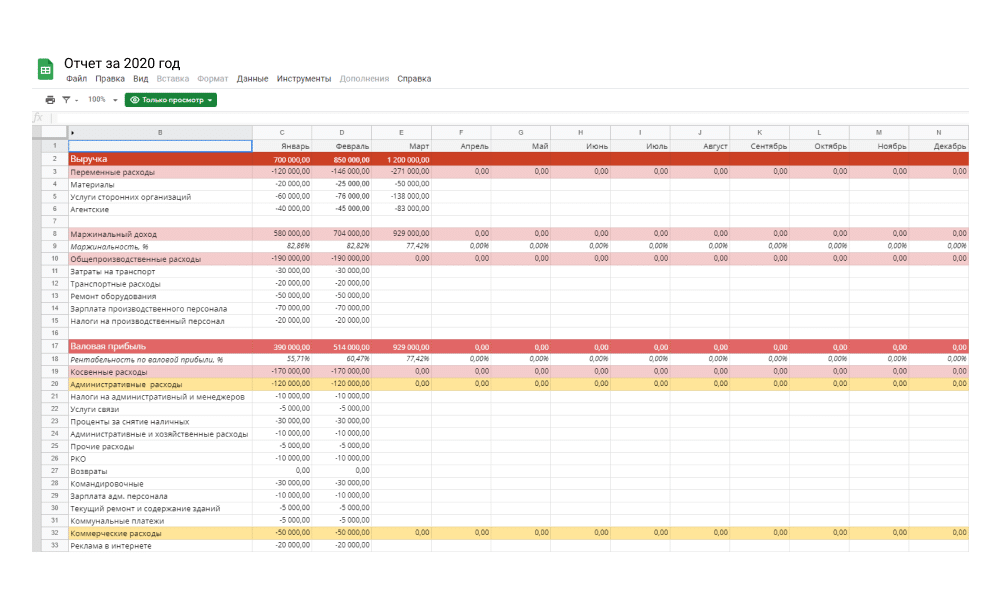Select column N header
1000x600 pixels.
939,133
